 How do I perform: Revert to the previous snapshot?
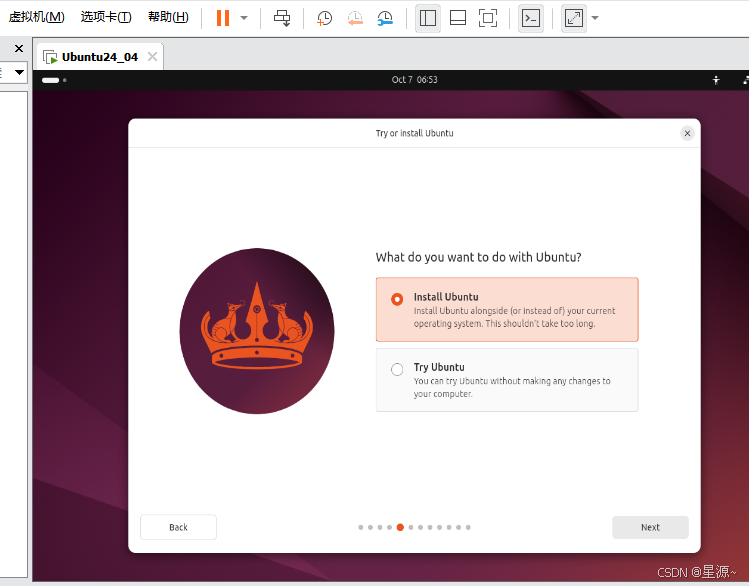[x=355, y=18]
